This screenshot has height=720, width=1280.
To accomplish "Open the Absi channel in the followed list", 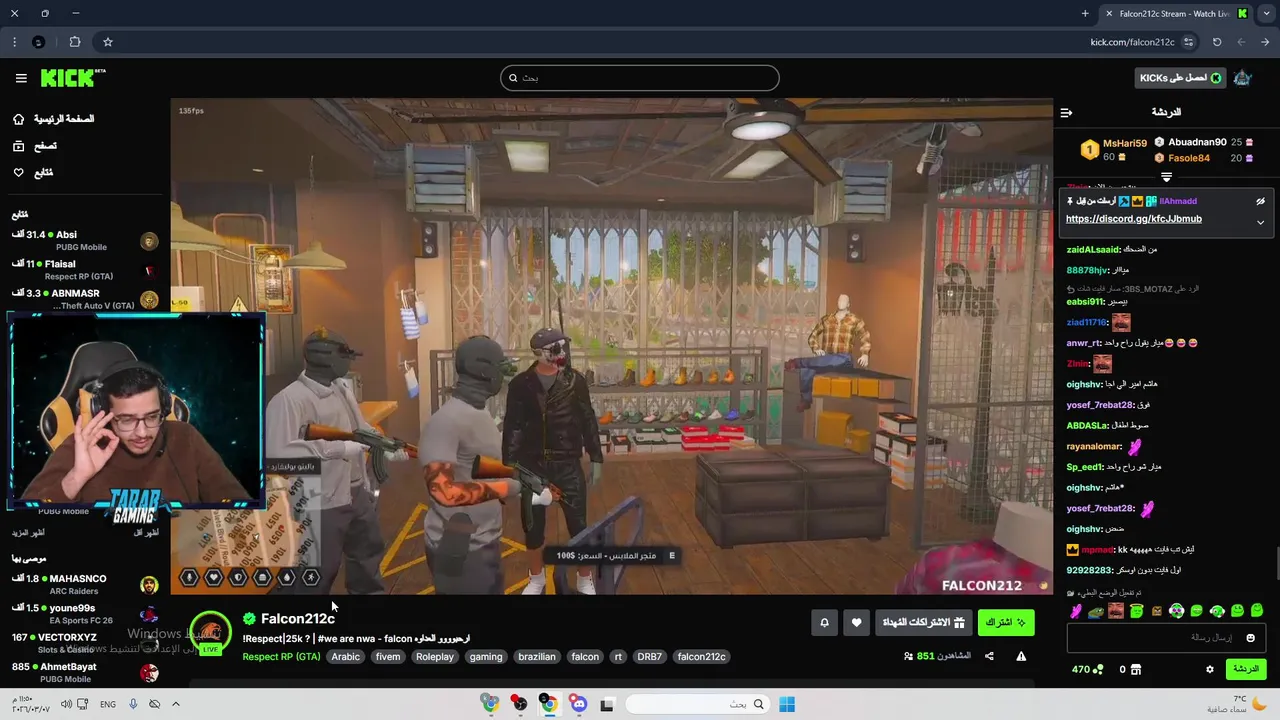I will click(x=85, y=241).
